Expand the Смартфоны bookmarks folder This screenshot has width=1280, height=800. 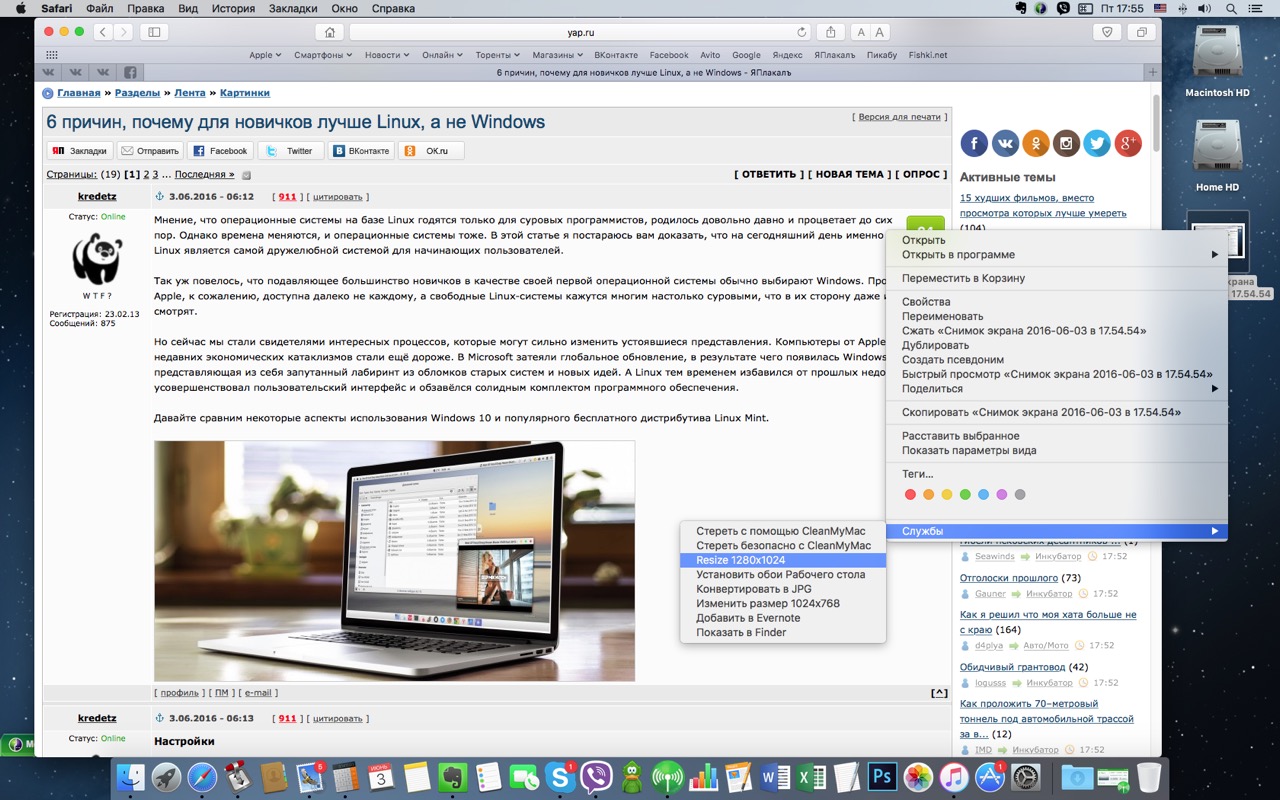tap(324, 55)
